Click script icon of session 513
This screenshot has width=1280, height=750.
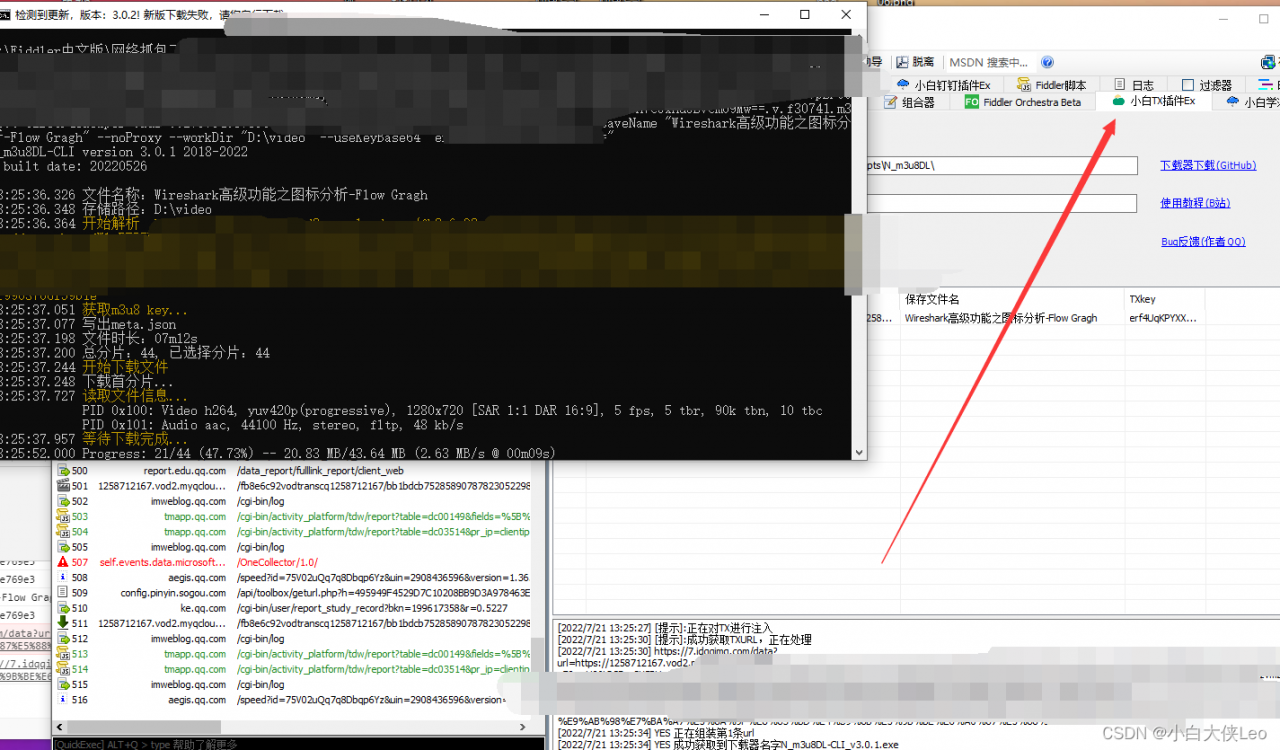[62, 654]
